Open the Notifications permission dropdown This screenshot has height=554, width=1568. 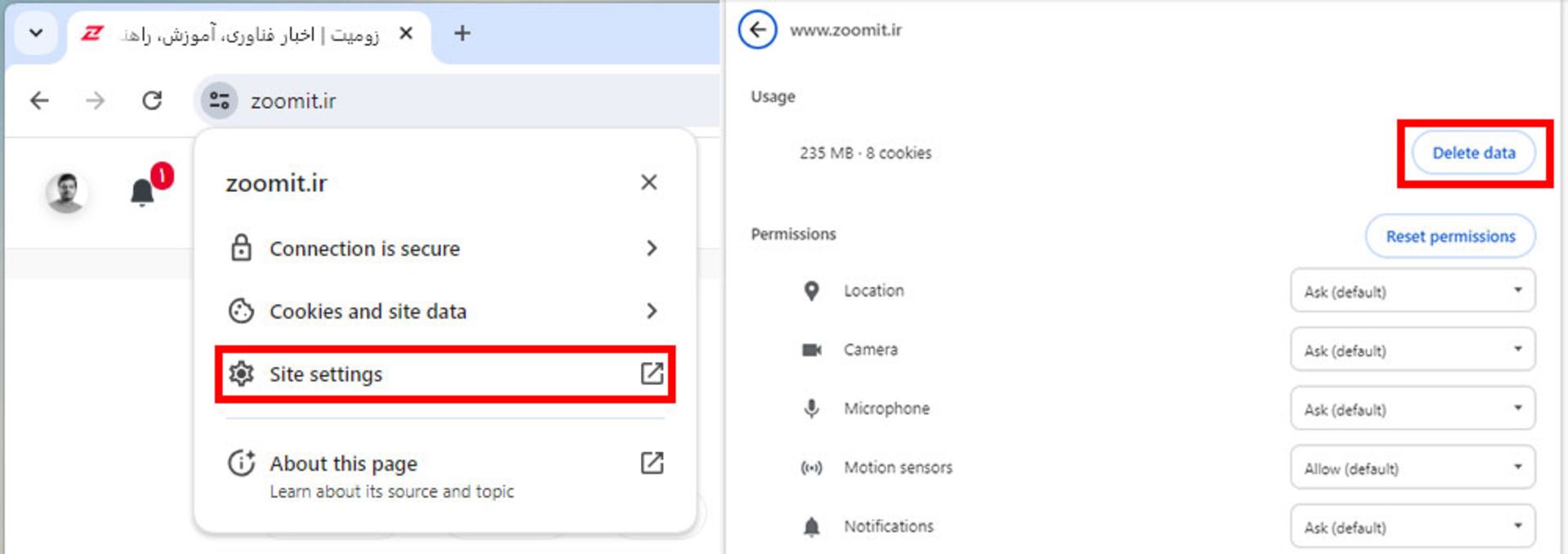point(1412,526)
